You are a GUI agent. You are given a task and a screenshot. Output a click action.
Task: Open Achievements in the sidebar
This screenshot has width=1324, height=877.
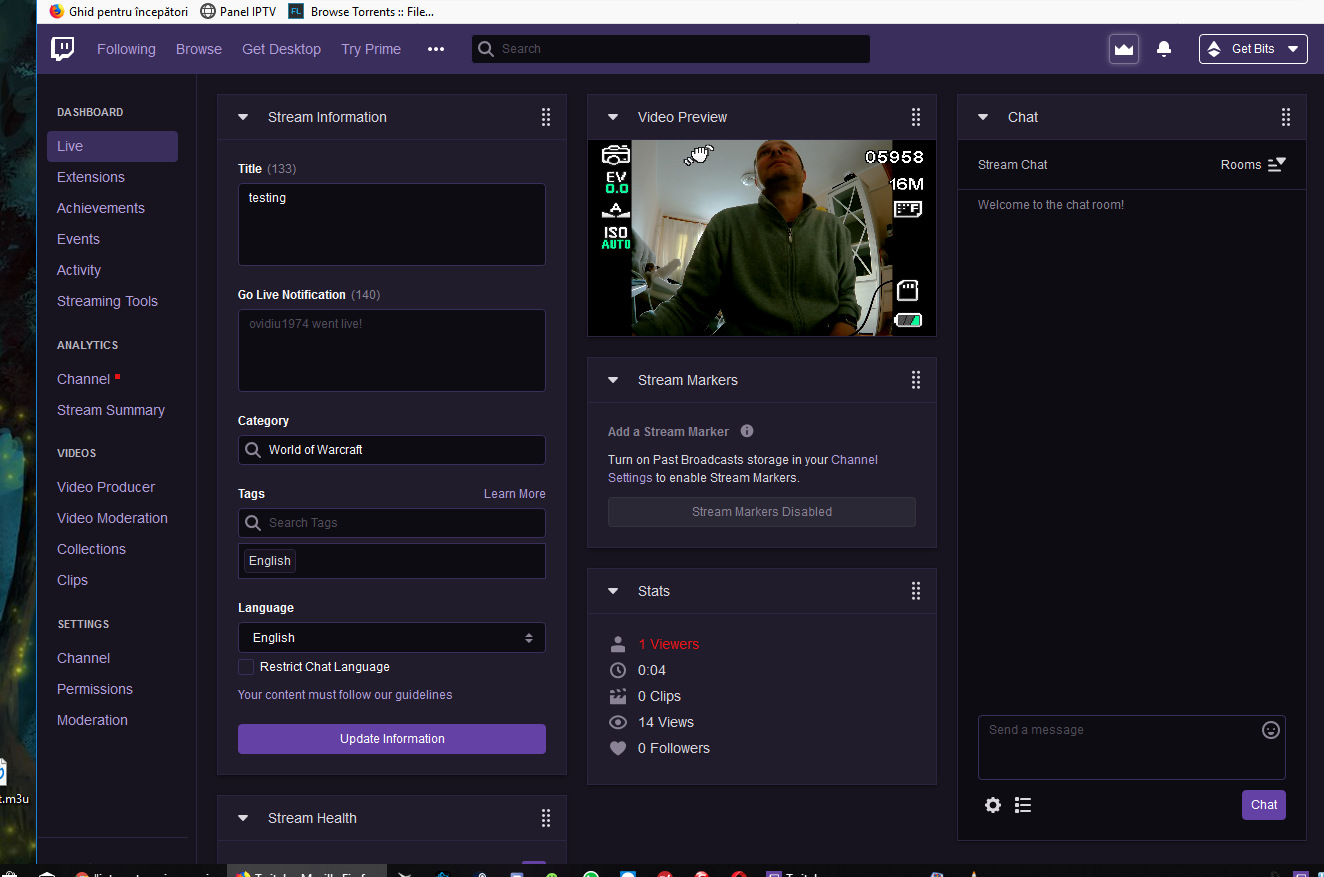tap(101, 208)
